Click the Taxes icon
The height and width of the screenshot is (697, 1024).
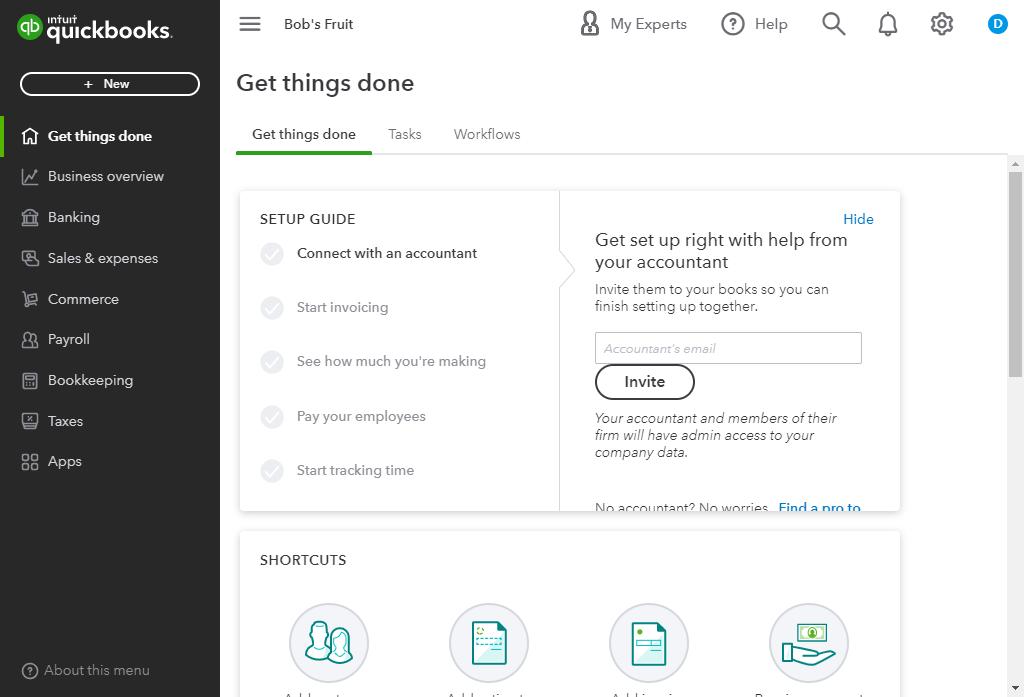click(30, 421)
